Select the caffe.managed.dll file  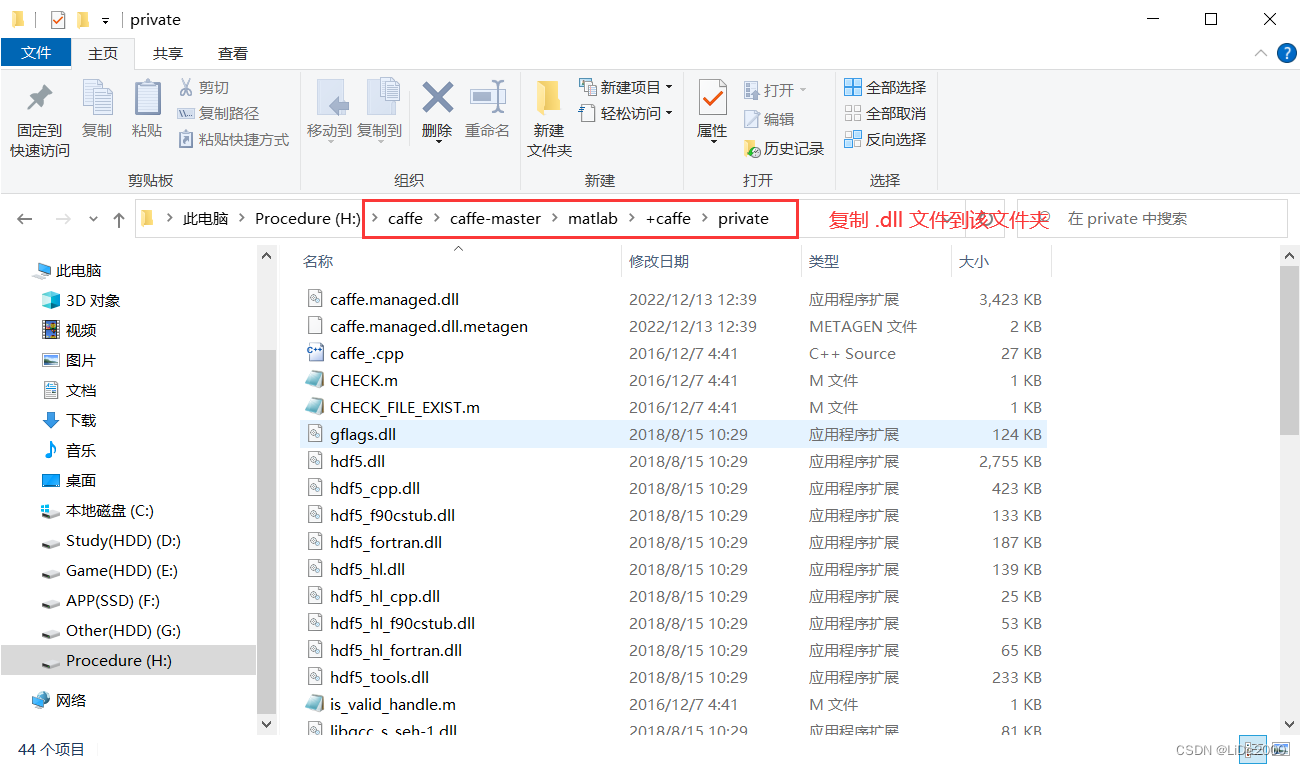(675, 300)
